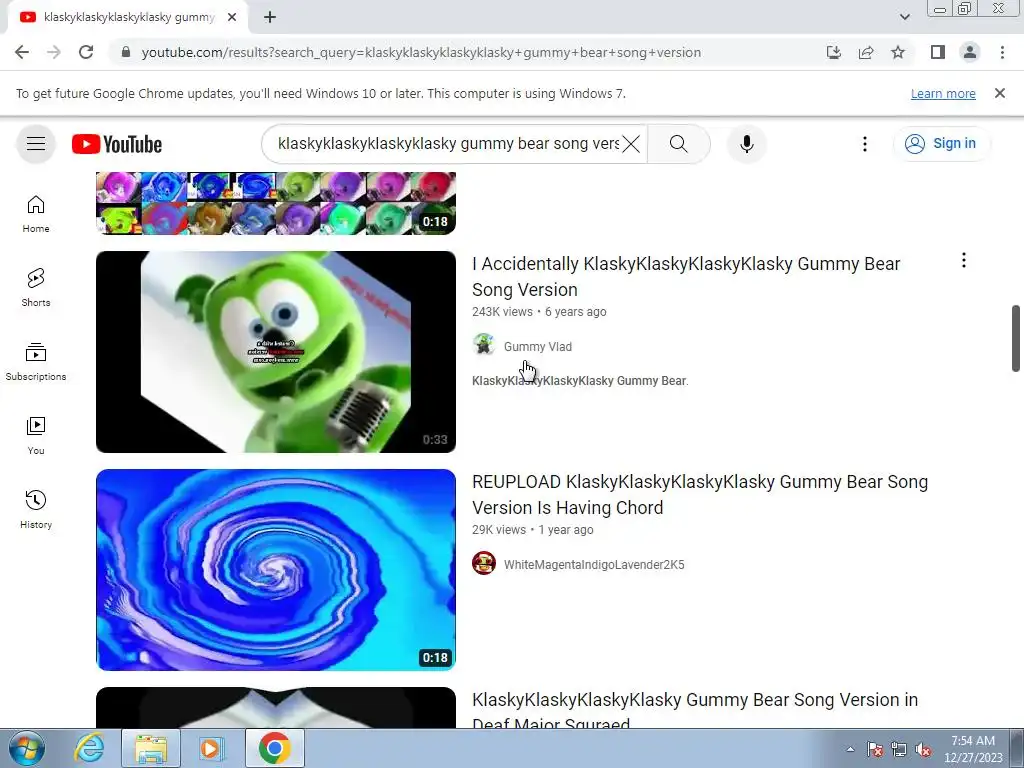
Task: Expand the tab search dropdown arrow
Action: [x=904, y=17]
